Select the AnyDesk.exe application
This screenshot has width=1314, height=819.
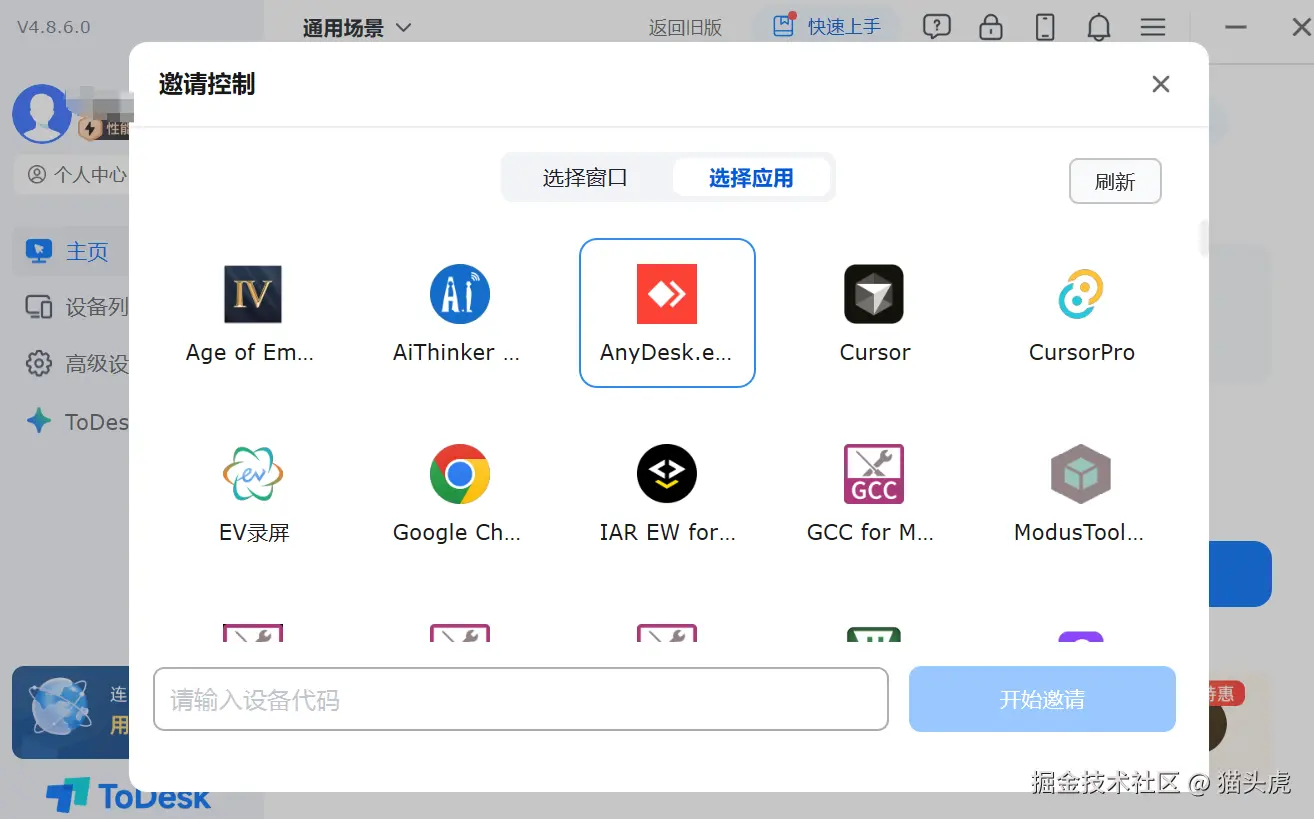click(x=667, y=312)
